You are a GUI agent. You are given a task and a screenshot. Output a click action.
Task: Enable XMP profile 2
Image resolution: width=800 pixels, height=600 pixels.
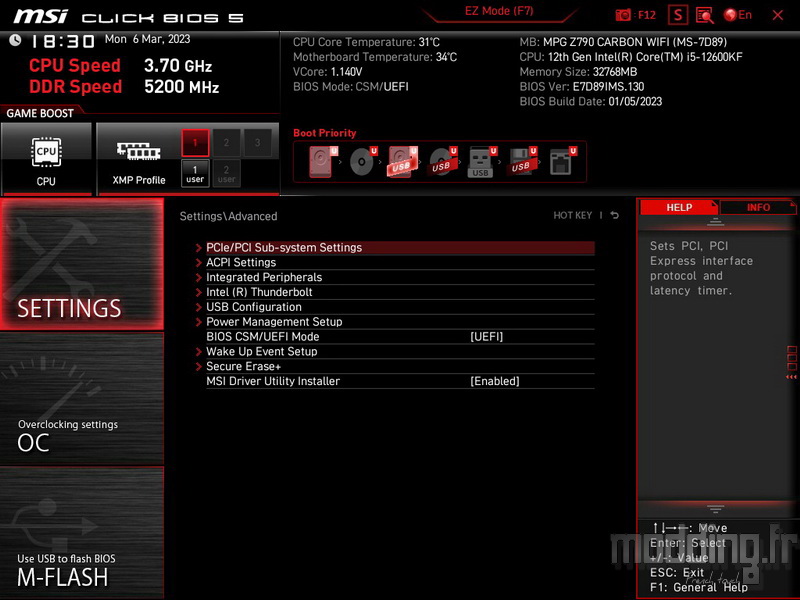(x=226, y=142)
